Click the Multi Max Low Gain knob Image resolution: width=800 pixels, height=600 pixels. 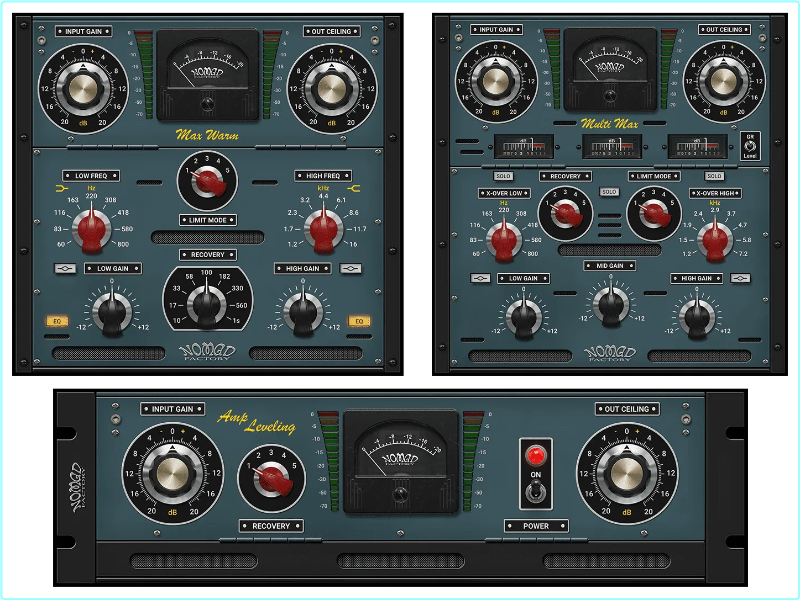(x=523, y=316)
